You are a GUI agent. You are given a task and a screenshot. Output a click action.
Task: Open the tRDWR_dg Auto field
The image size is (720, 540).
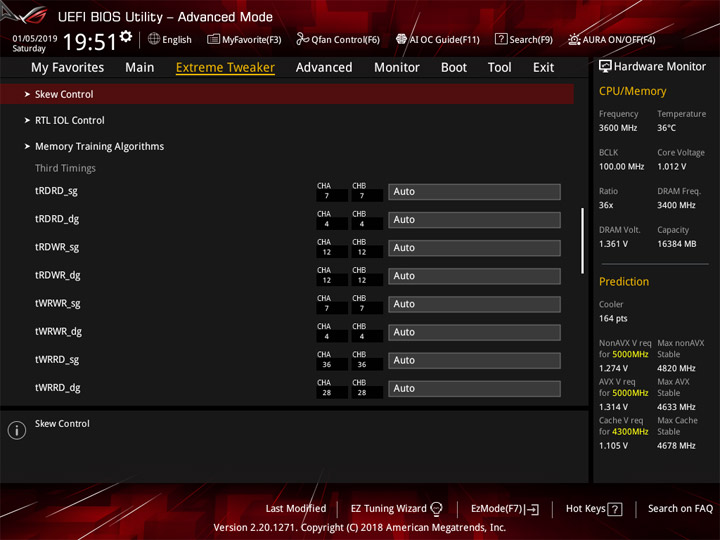coord(474,276)
